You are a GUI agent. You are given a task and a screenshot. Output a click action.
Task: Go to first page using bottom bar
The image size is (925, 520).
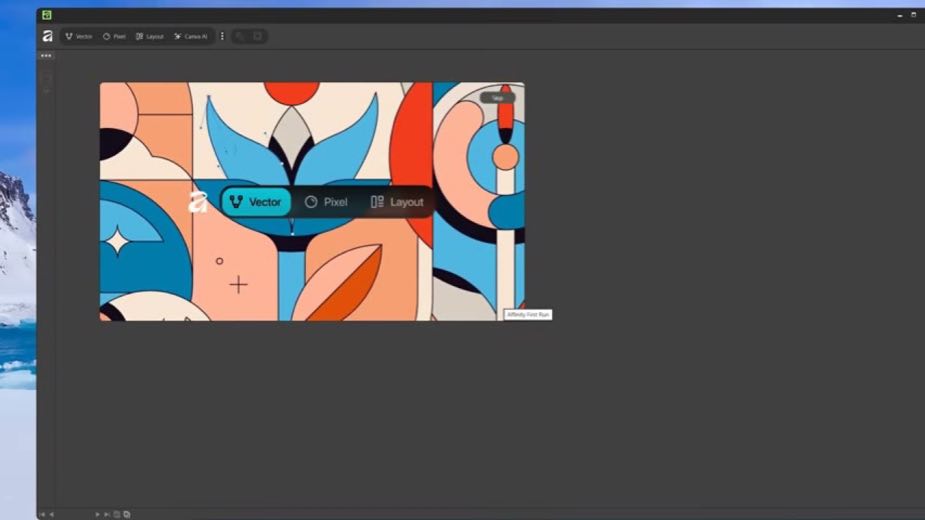(42, 514)
